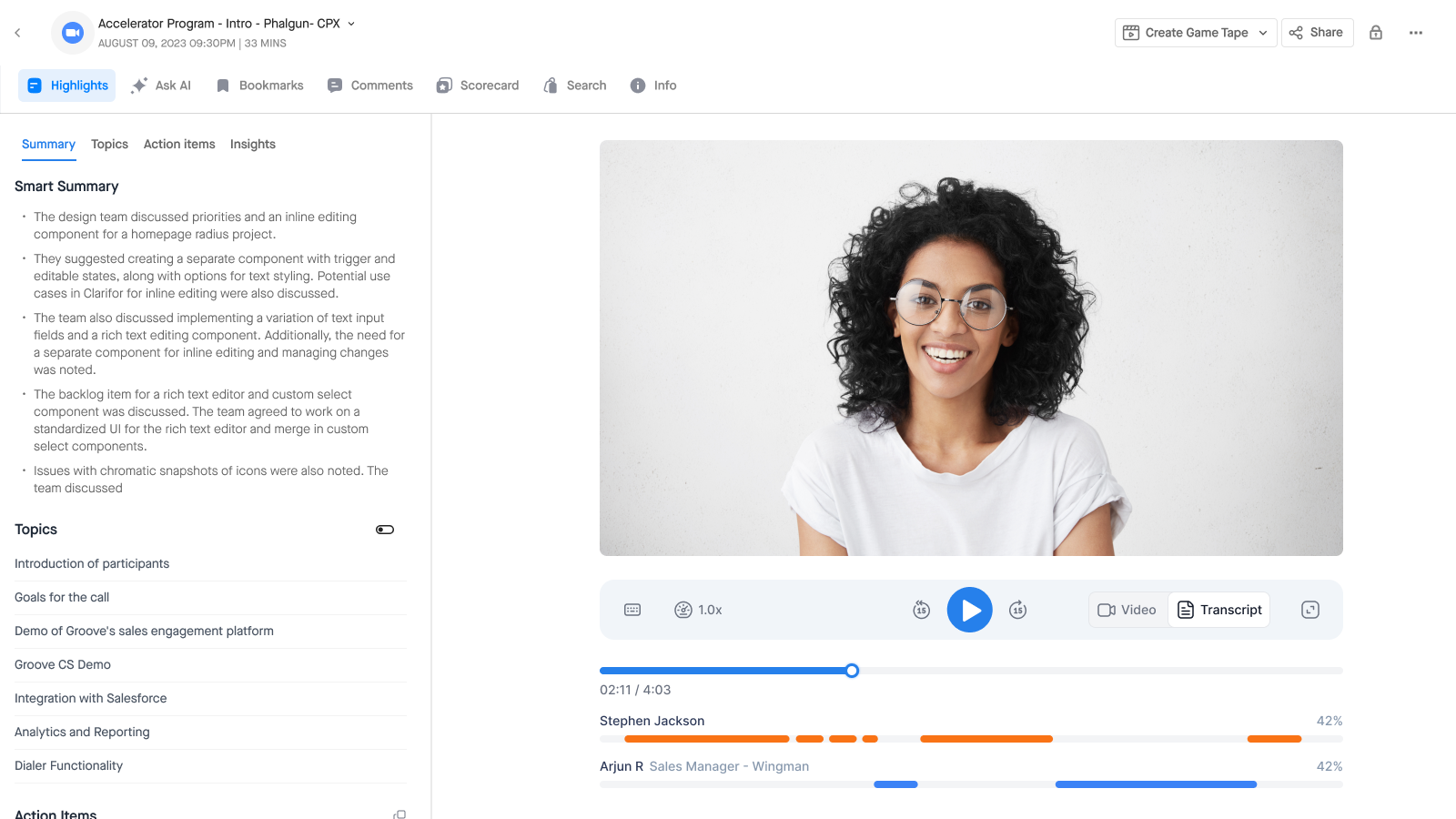Click the unplayed part of the progress bar
The image size is (1456, 819).
click(1100, 671)
